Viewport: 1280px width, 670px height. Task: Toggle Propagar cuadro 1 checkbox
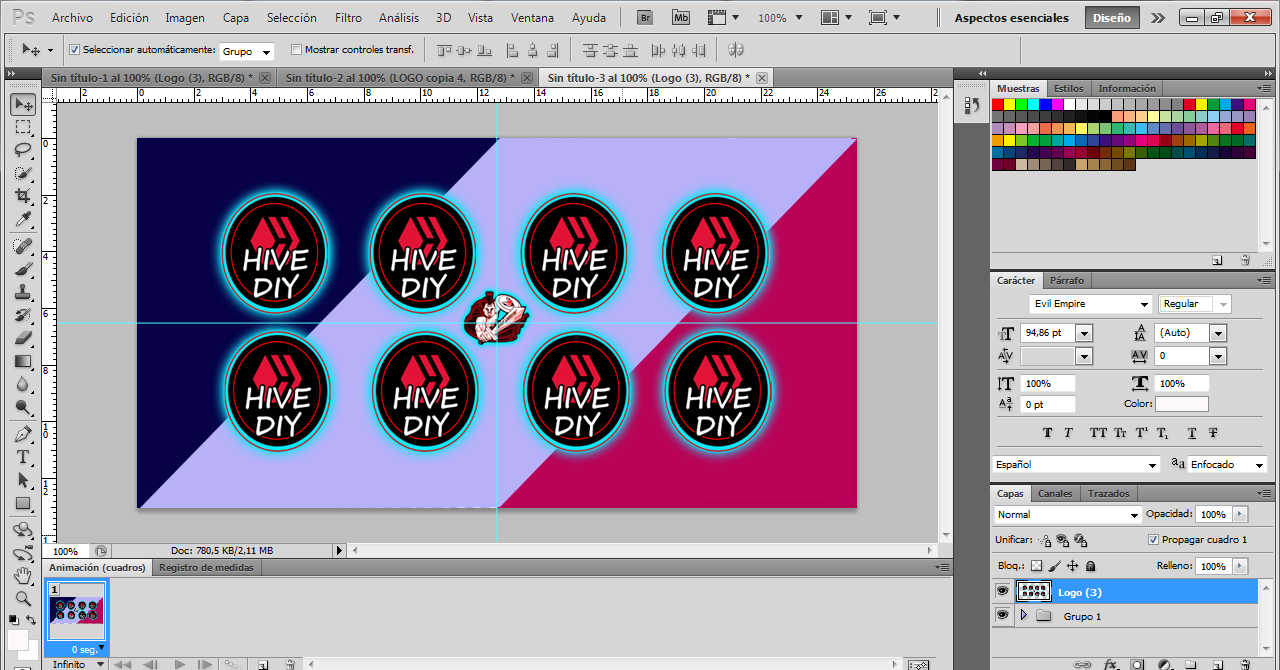pyautogui.click(x=1154, y=540)
